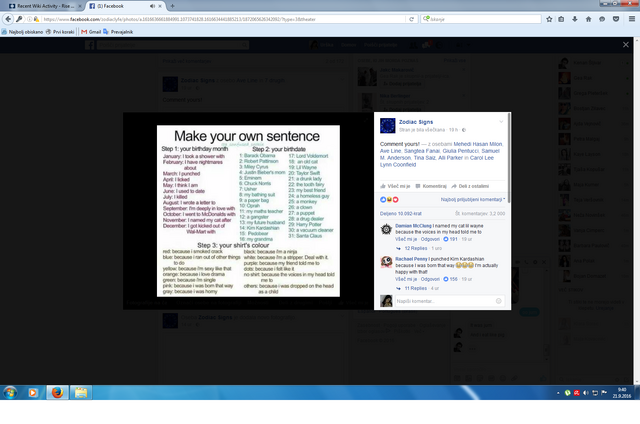Image resolution: width=640 pixels, height=424 pixels.
Task: Open the clock showing 9:40
Action: 622,390
